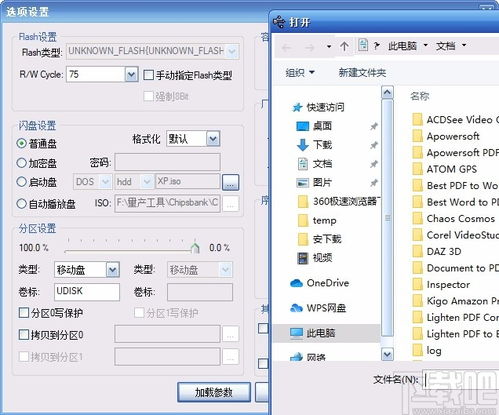
Task: Click the up-directory arrow in the Open dialog
Action: click(344, 46)
